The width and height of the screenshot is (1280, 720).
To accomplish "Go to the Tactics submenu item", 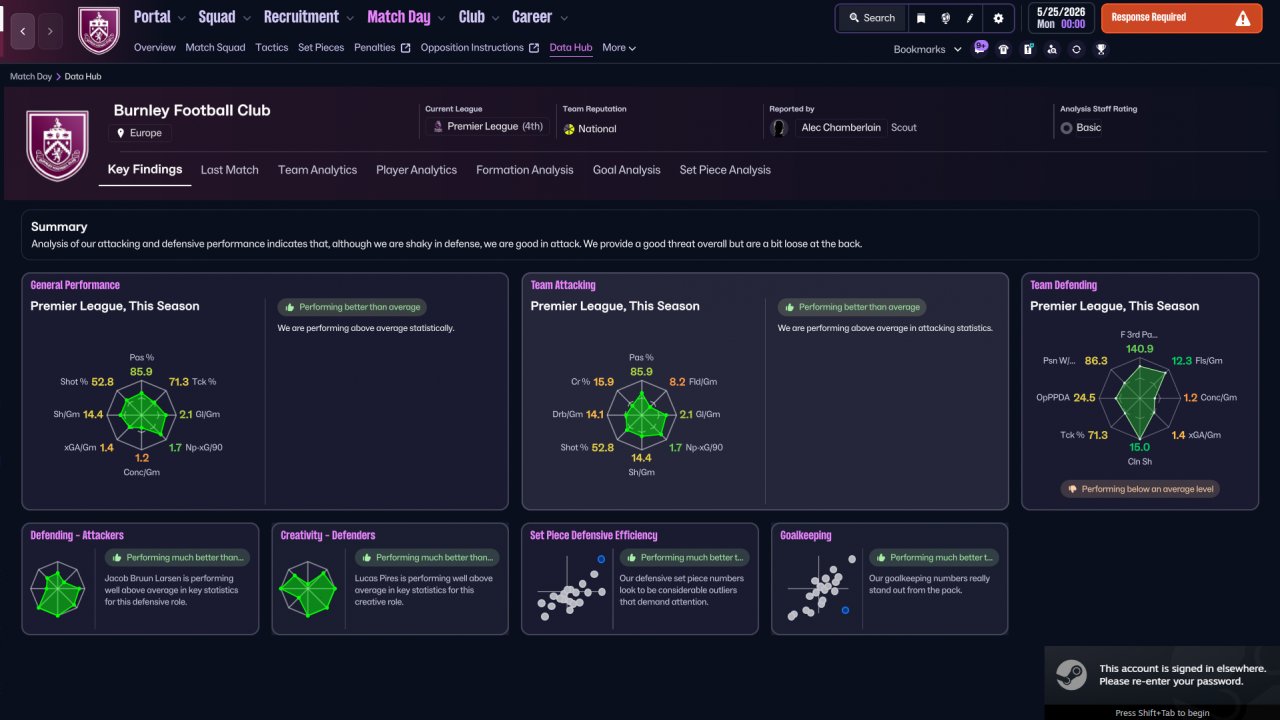I will (272, 48).
